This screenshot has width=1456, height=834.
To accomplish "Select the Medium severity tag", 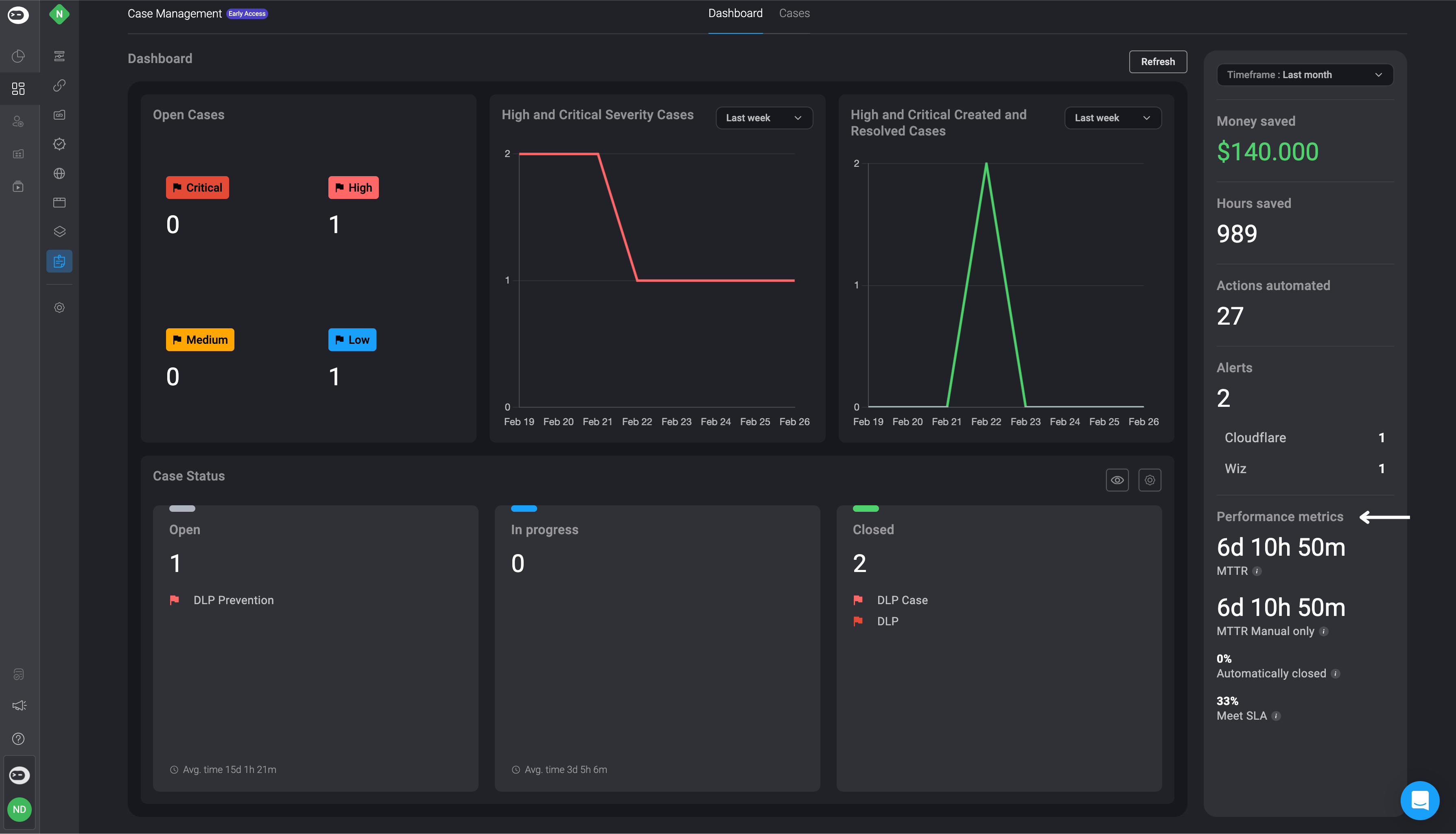I will [x=200, y=340].
